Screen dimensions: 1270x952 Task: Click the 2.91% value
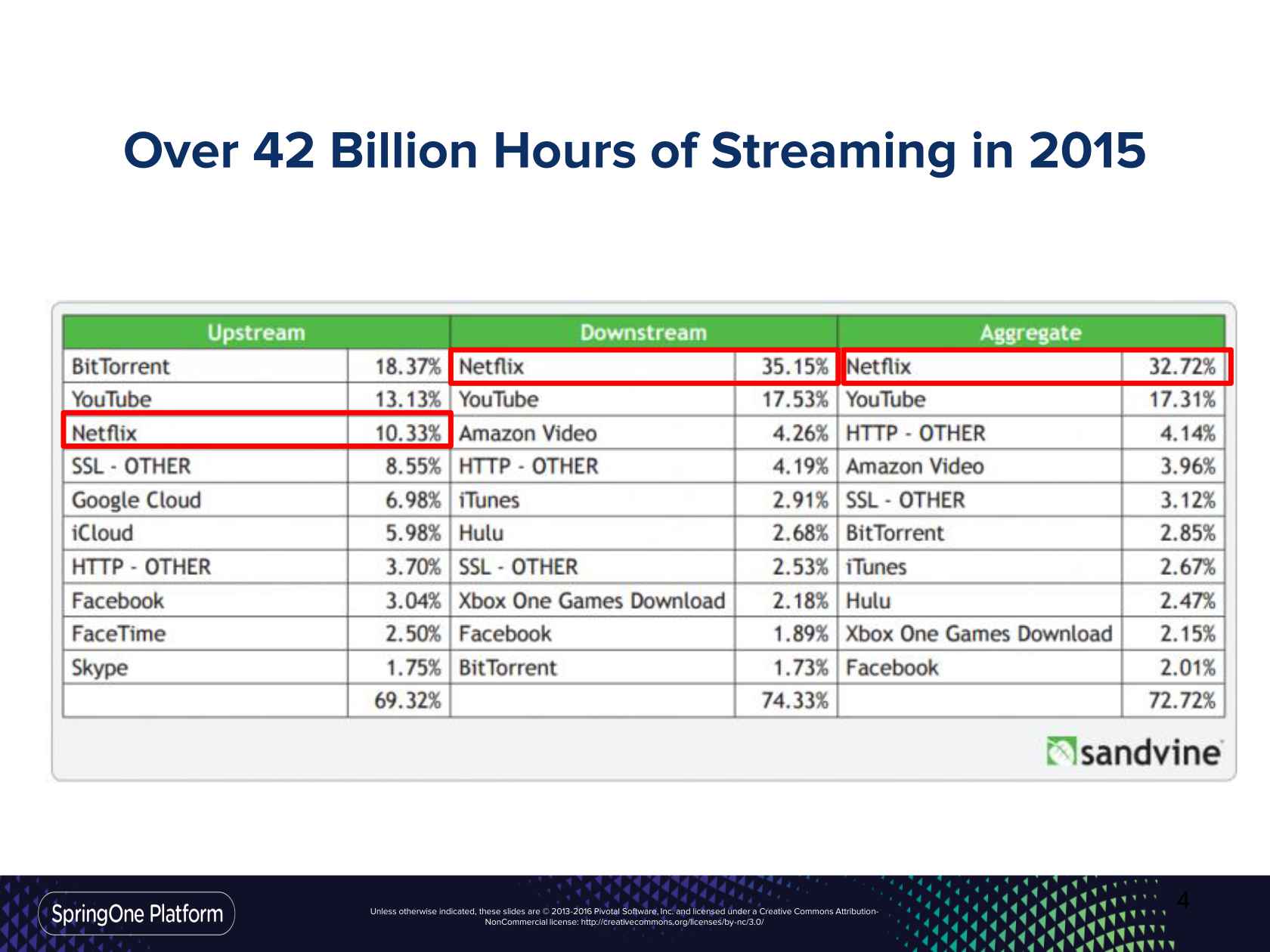click(x=800, y=500)
